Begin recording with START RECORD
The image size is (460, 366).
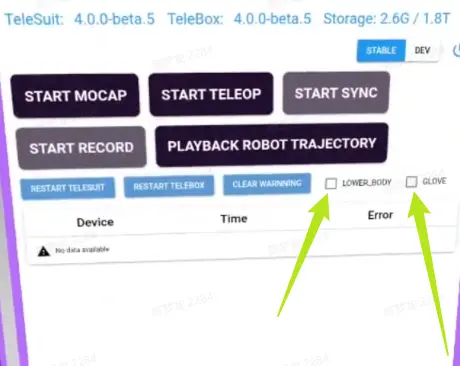[81, 148]
